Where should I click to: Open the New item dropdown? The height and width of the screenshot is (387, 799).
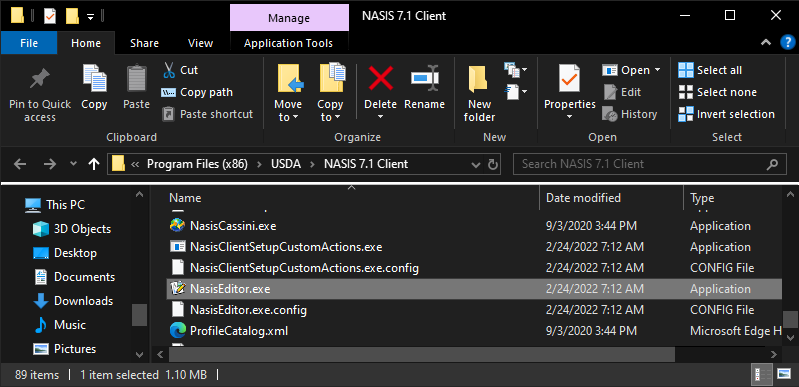[516, 69]
